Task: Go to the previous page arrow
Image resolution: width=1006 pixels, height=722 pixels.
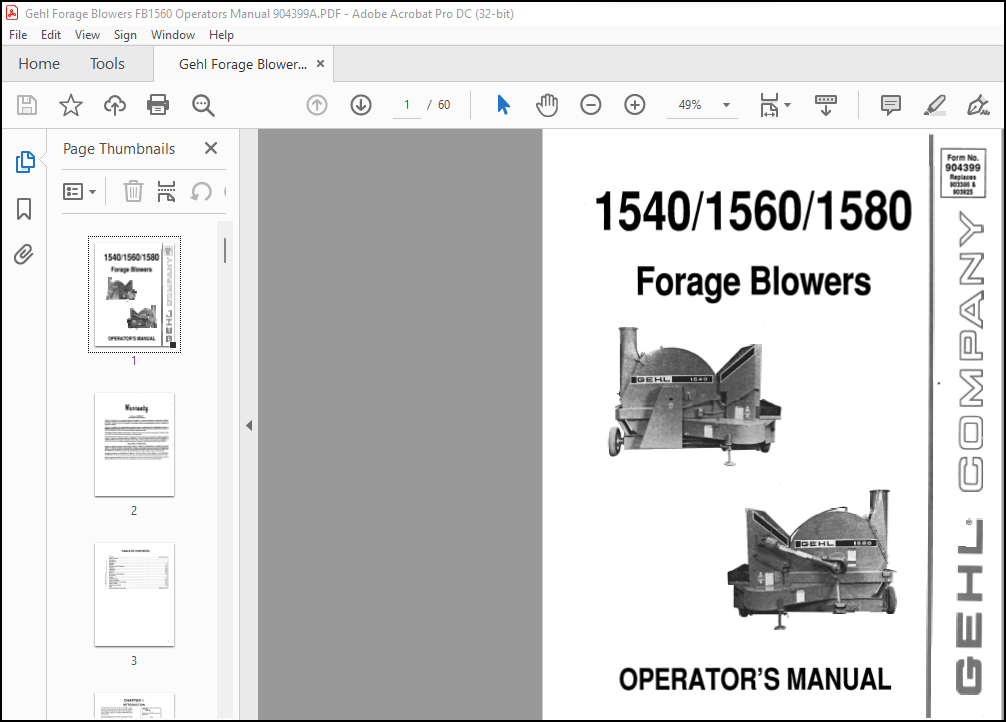Action: (x=317, y=105)
